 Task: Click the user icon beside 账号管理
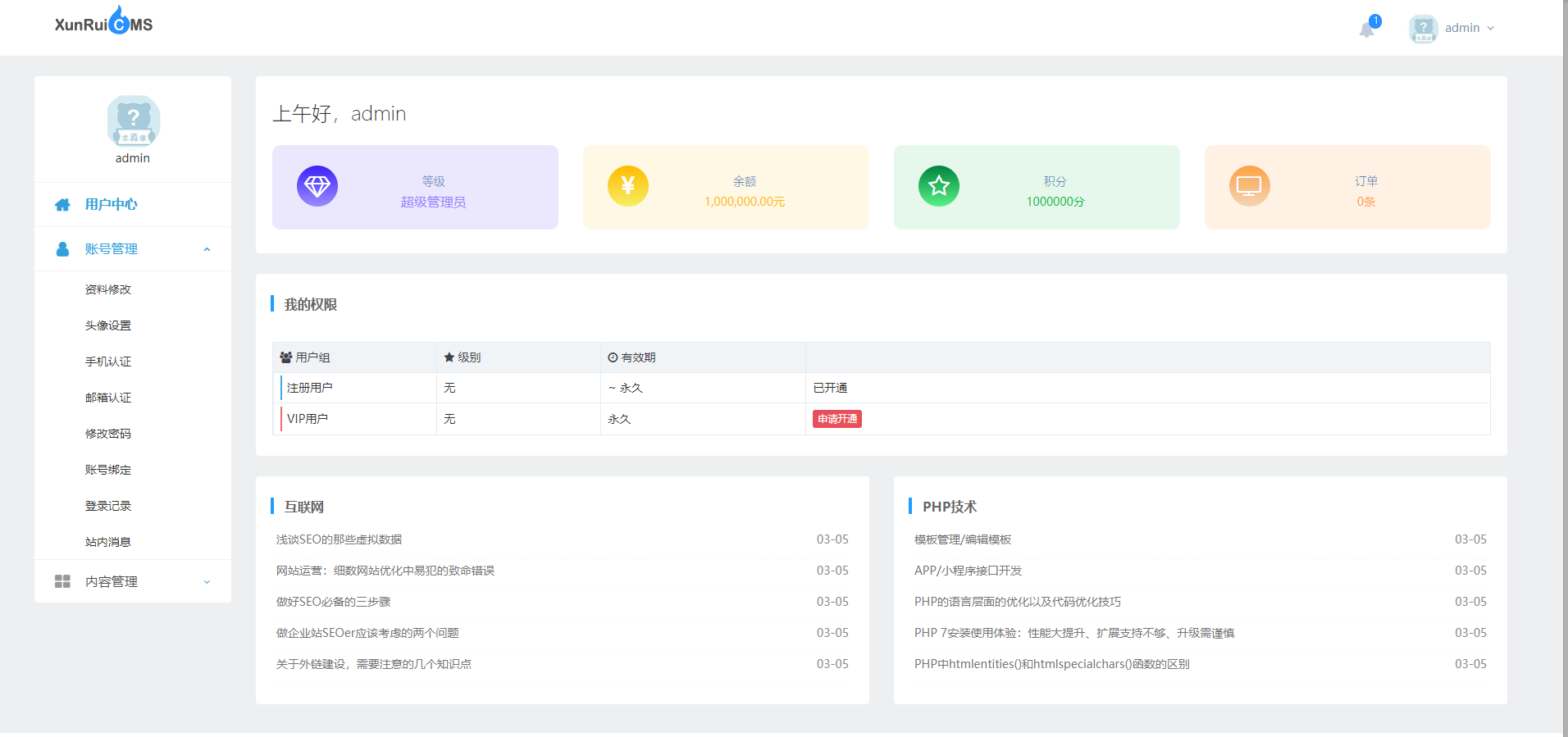coord(62,248)
